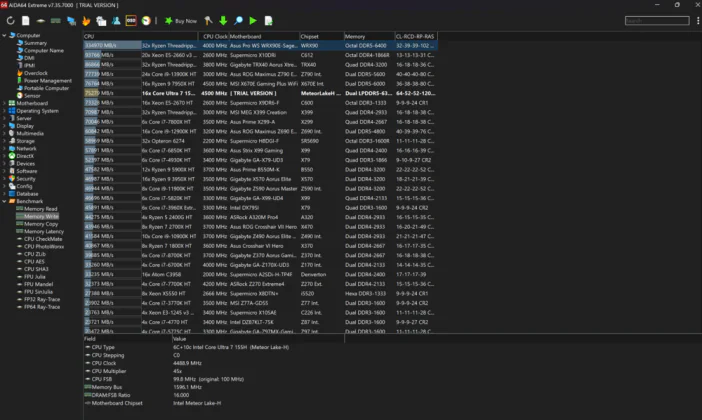Collapse the Computer tree node
Image resolution: width=702 pixels, height=420 pixels.
tap(4, 35)
